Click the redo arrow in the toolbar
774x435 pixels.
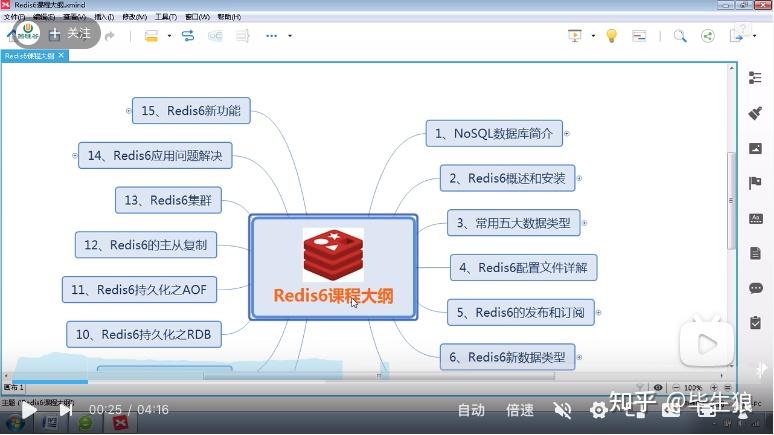tap(110, 36)
